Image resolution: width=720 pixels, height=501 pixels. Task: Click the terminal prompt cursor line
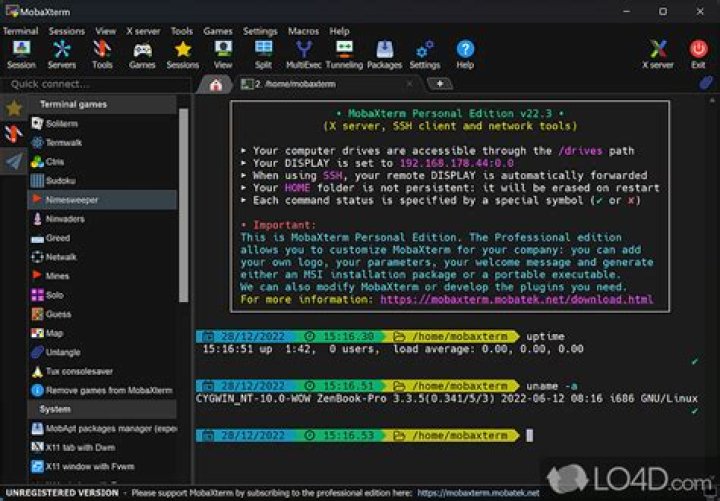pyautogui.click(x=529, y=435)
